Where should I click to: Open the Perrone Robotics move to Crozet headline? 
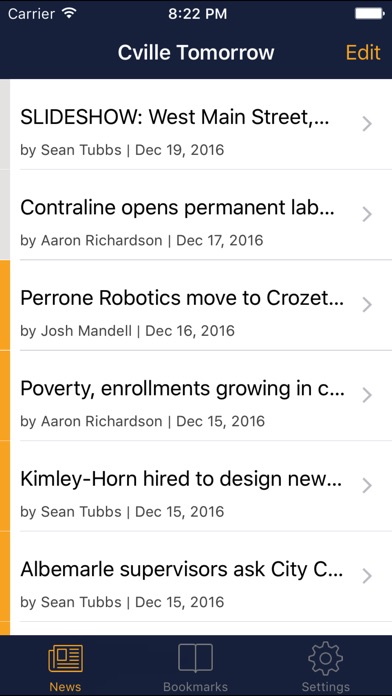182,298
